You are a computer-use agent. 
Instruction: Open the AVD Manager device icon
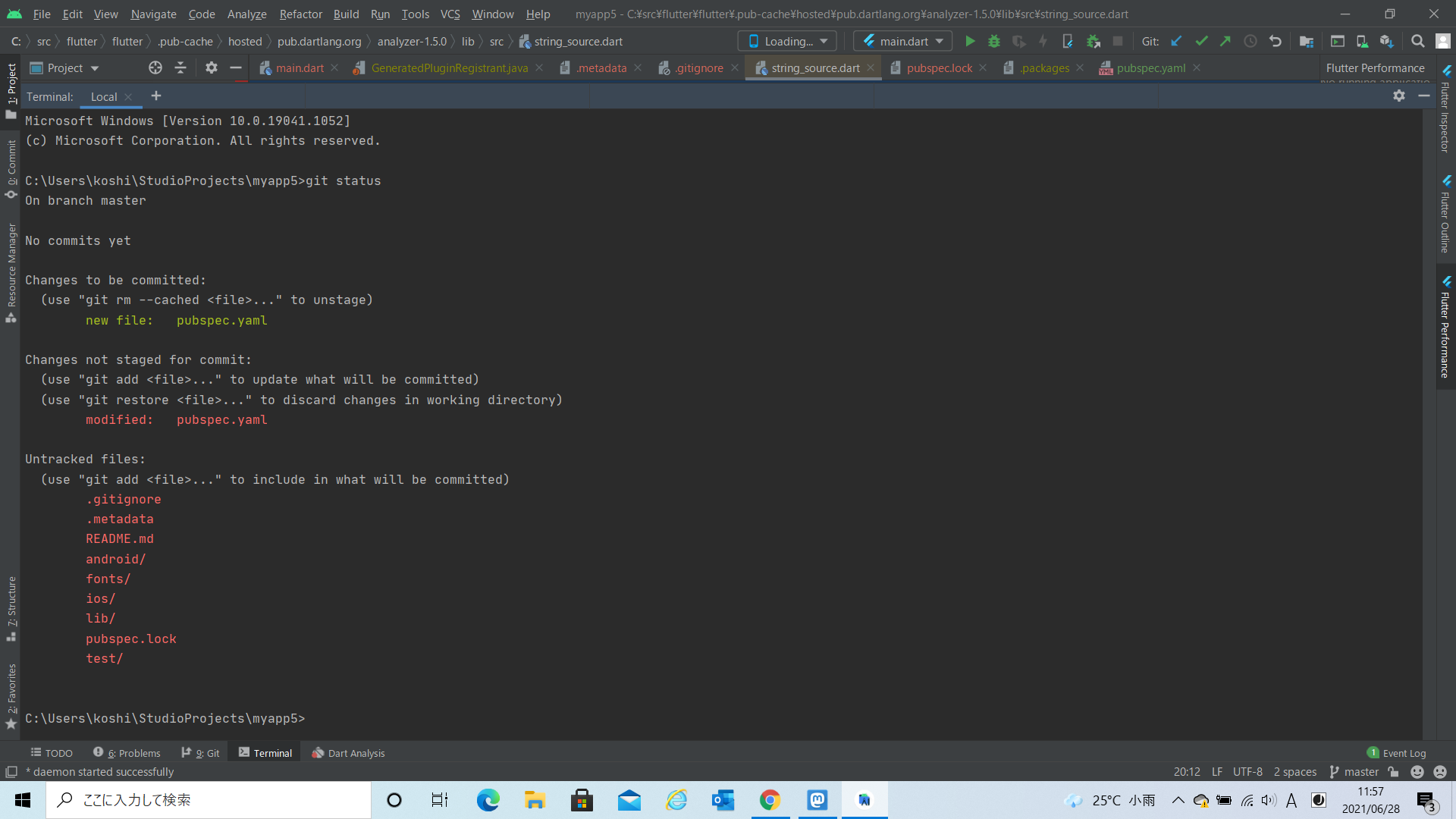pos(1362,41)
